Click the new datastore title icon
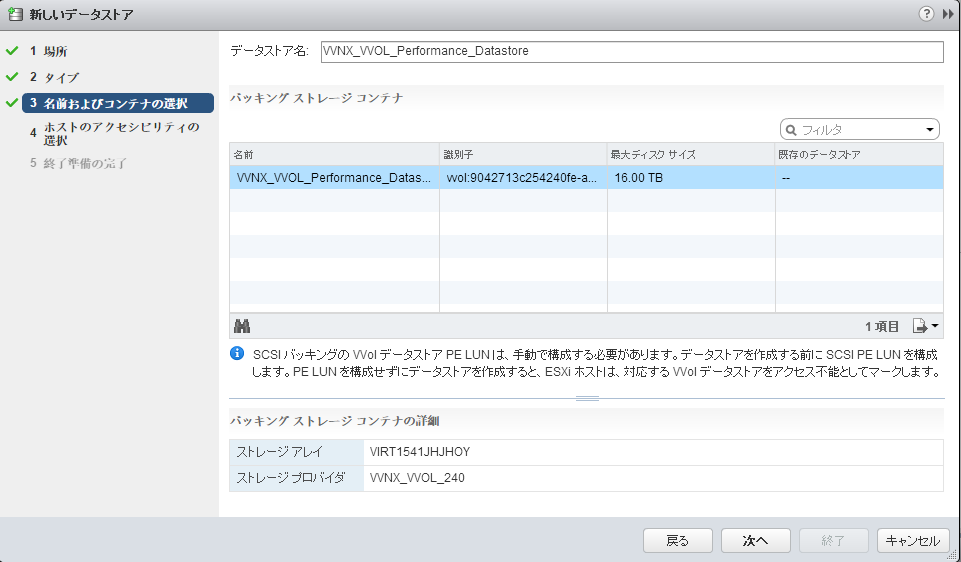The image size is (961, 562). pyautogui.click(x=15, y=13)
